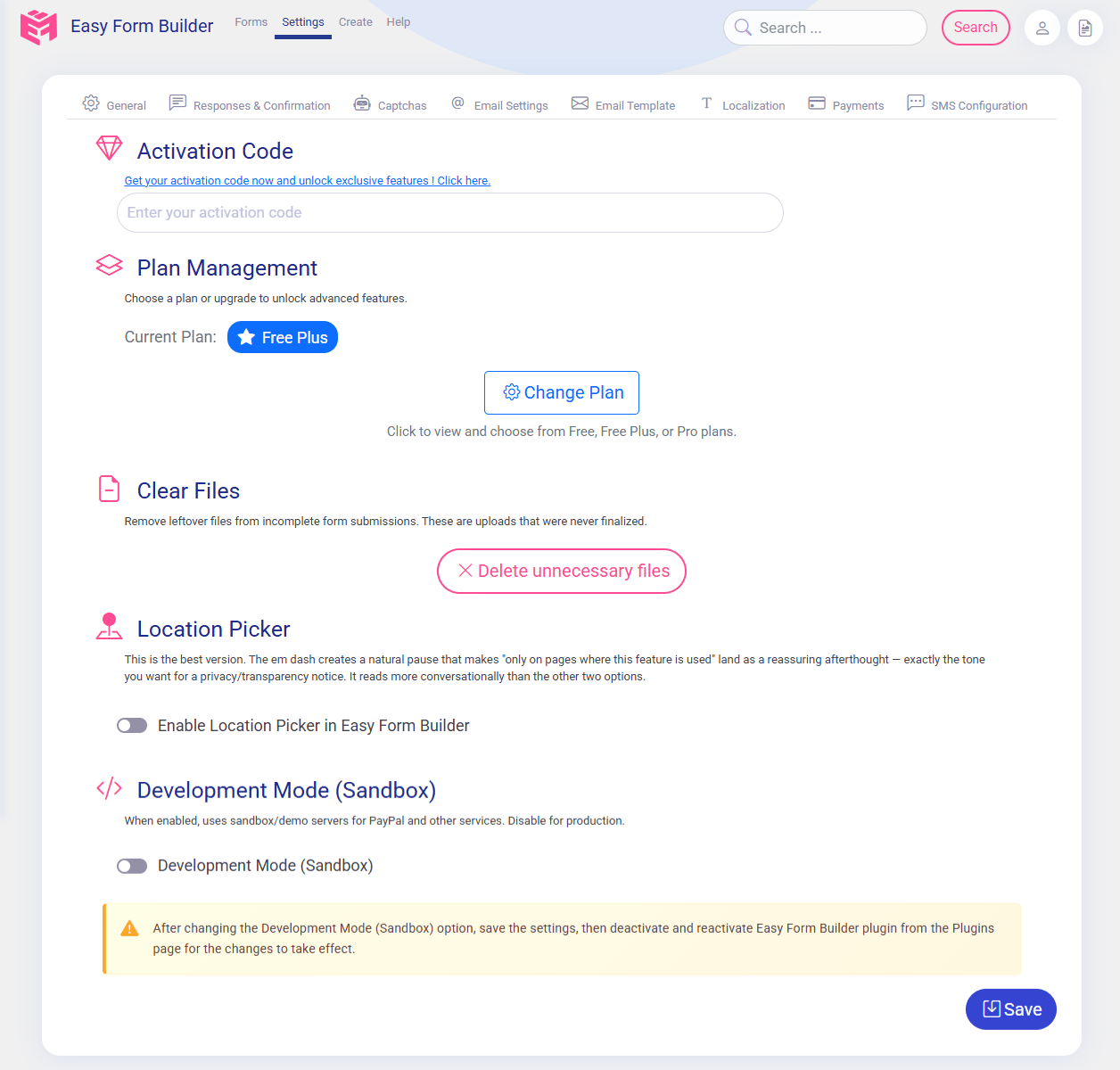Open SMS Configuration via its speech-bubble icon
Image resolution: width=1120 pixels, height=1070 pixels.
(x=916, y=103)
